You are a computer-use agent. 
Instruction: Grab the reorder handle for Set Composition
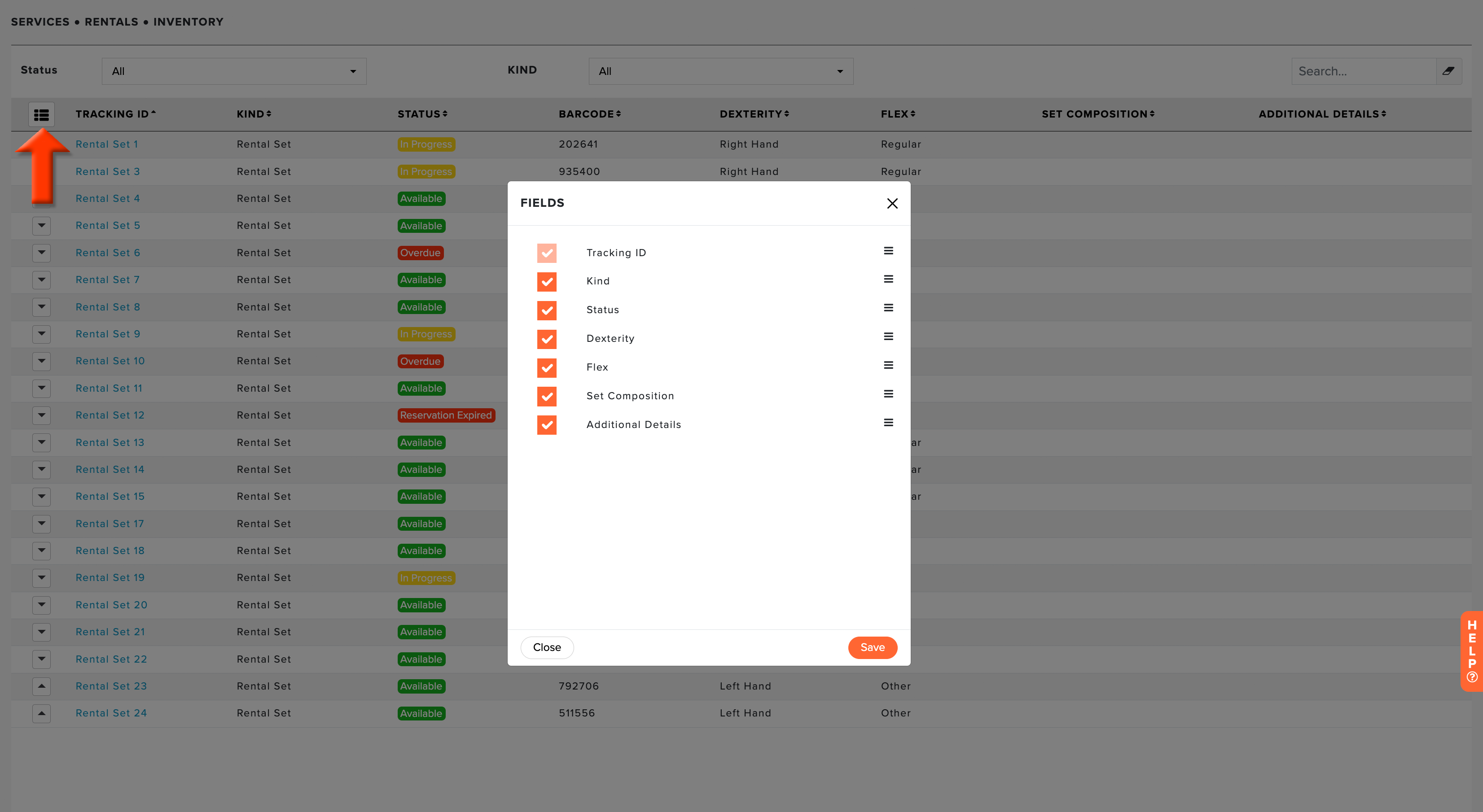coord(888,394)
